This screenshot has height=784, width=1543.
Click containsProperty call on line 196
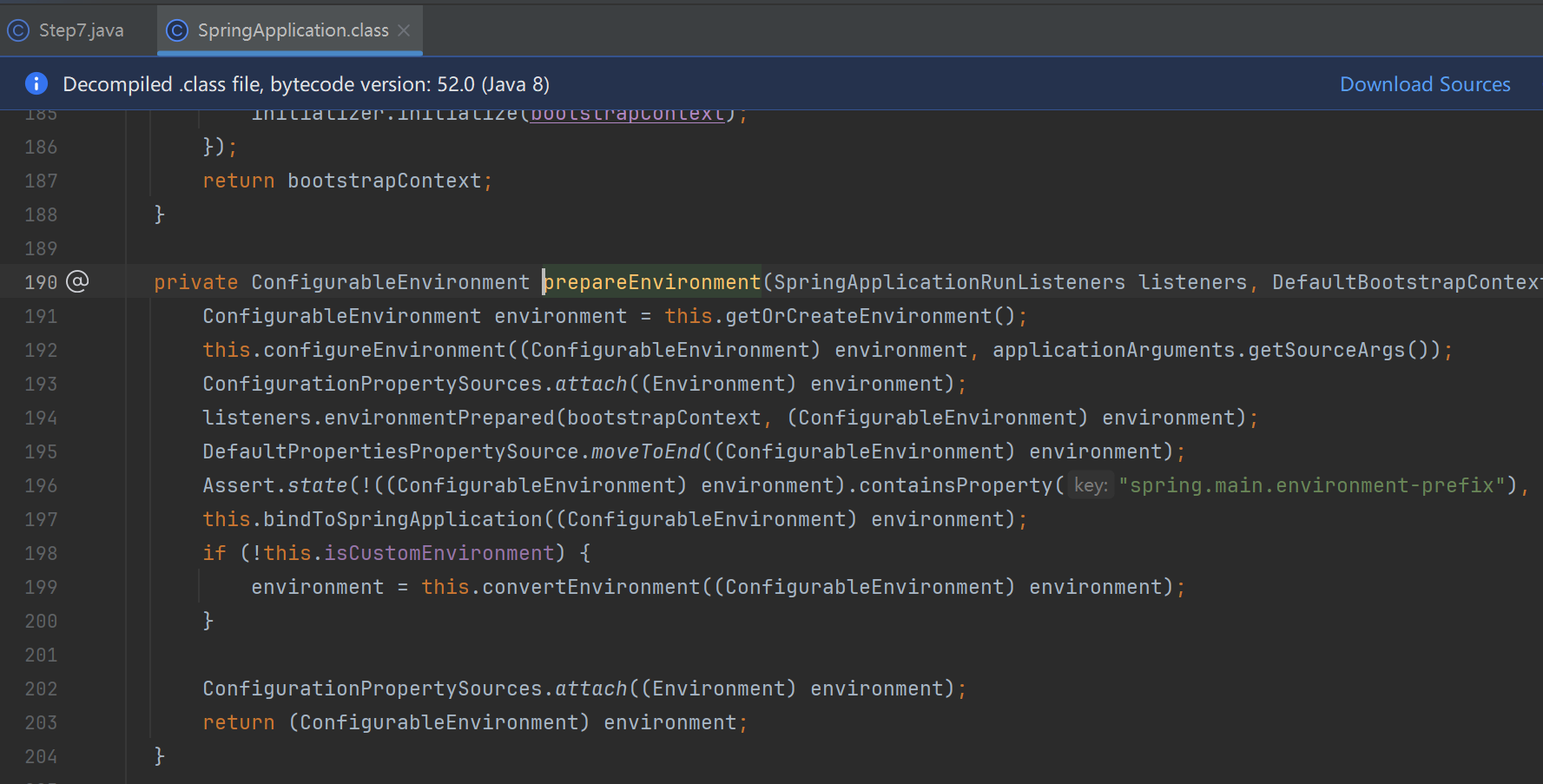tap(955, 485)
